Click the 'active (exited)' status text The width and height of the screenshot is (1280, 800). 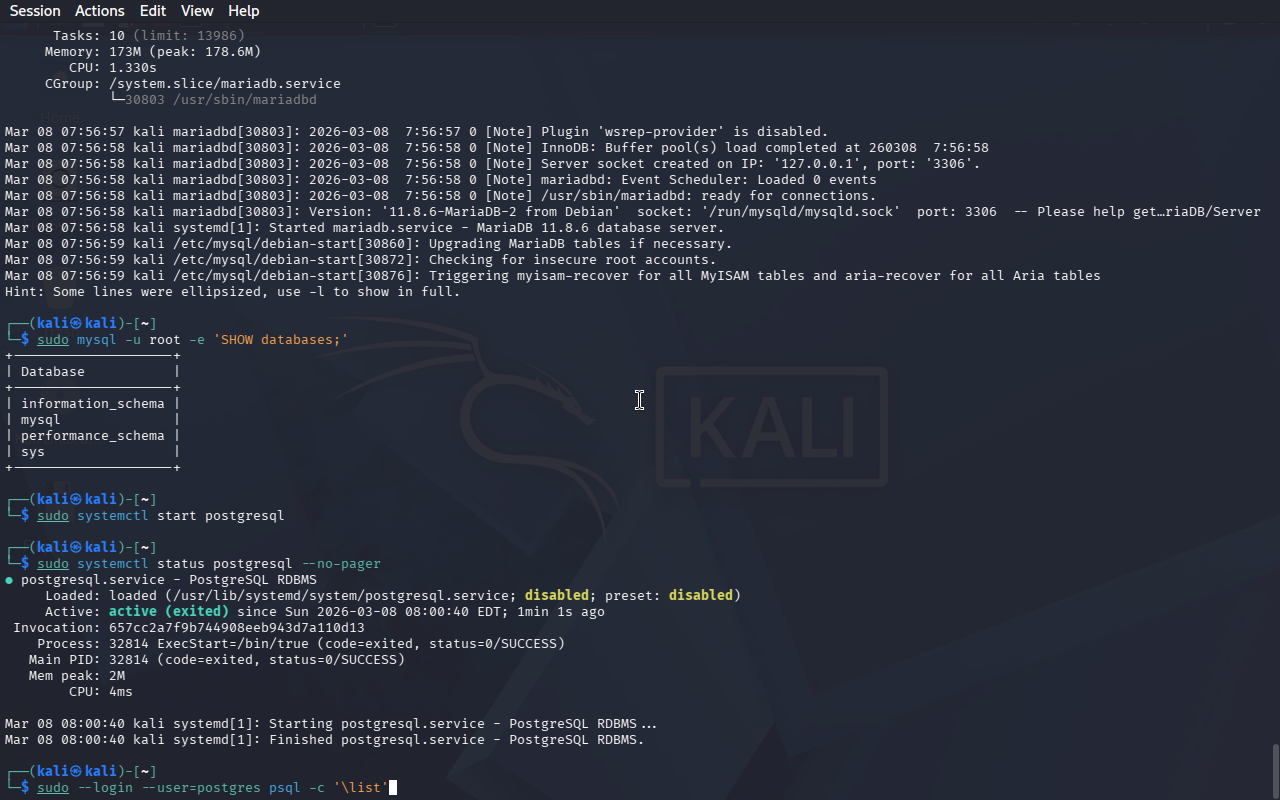pos(168,612)
